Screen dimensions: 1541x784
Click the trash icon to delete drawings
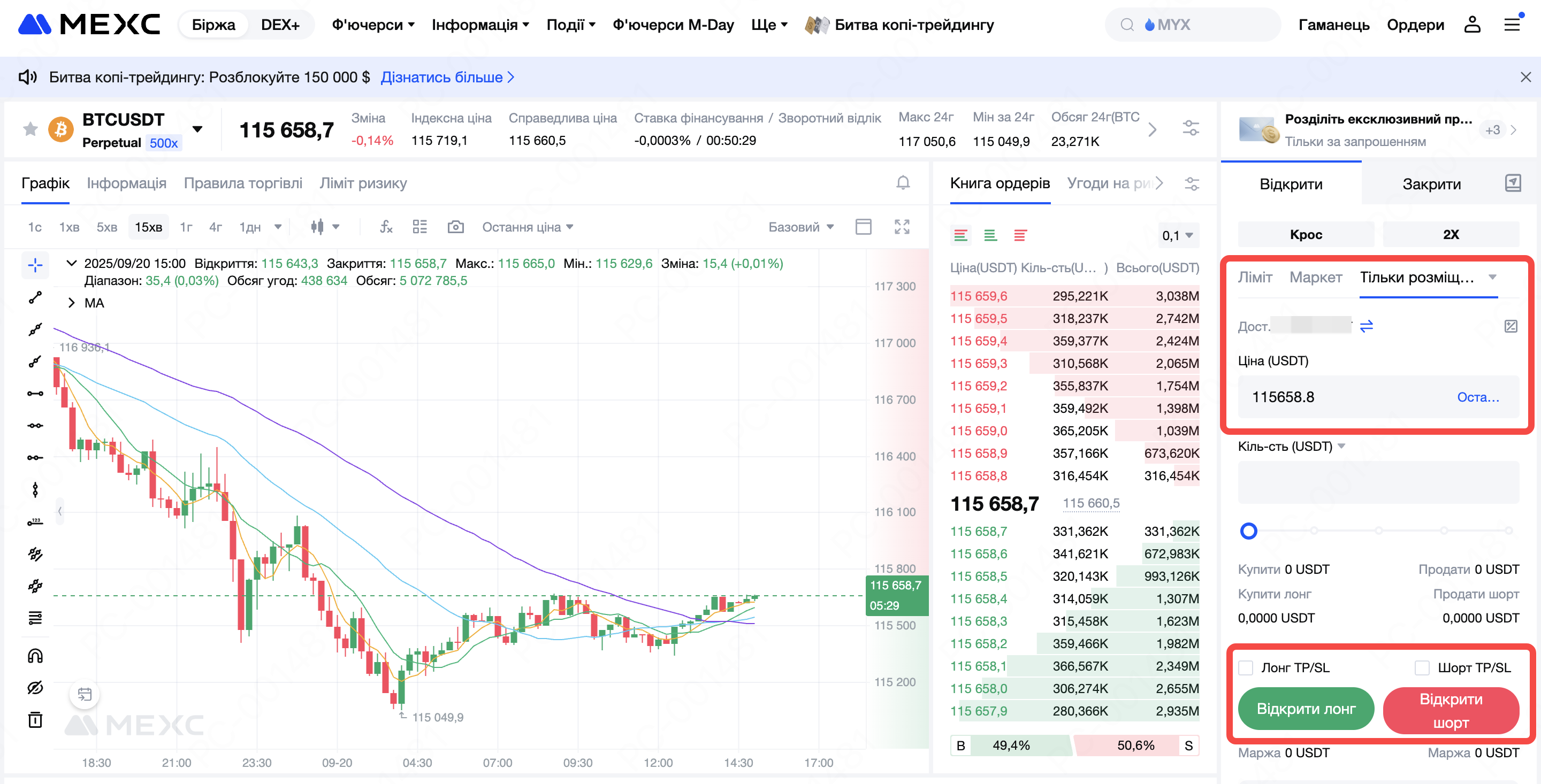click(35, 719)
